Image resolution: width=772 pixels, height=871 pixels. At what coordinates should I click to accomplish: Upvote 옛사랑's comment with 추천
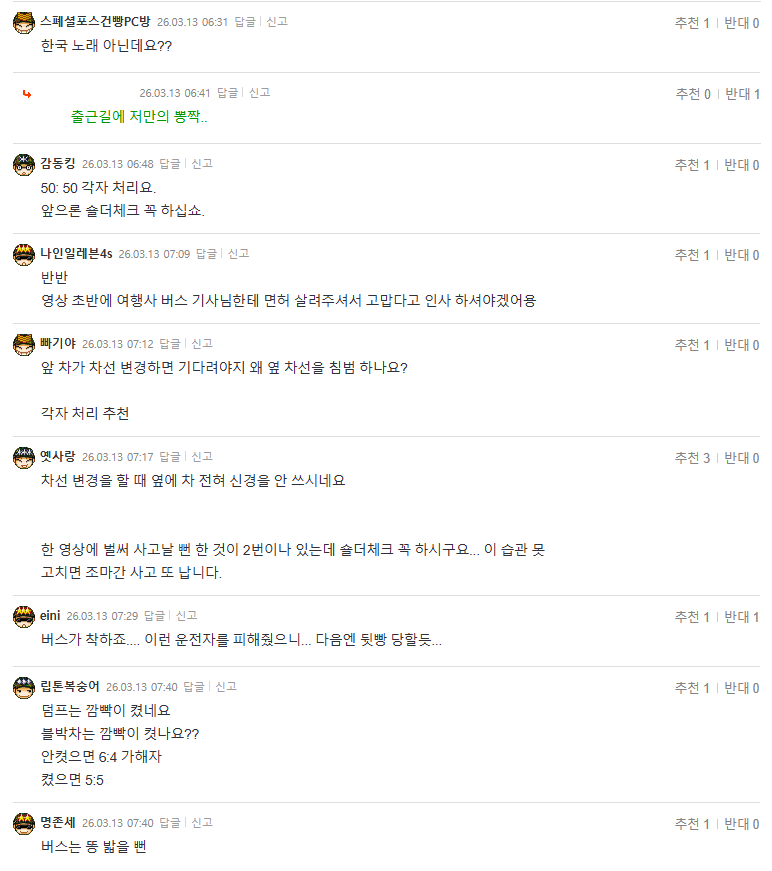[x=692, y=457]
